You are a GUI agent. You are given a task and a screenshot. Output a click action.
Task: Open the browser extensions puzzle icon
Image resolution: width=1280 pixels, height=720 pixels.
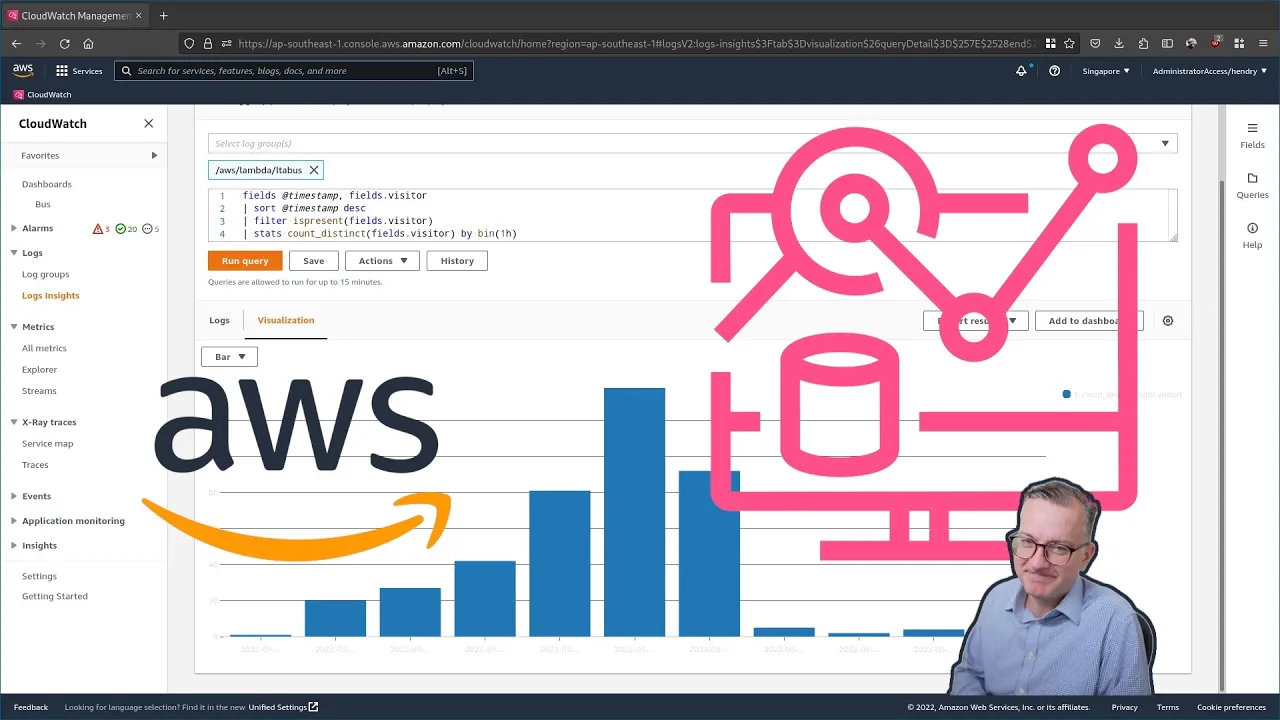point(1143,44)
